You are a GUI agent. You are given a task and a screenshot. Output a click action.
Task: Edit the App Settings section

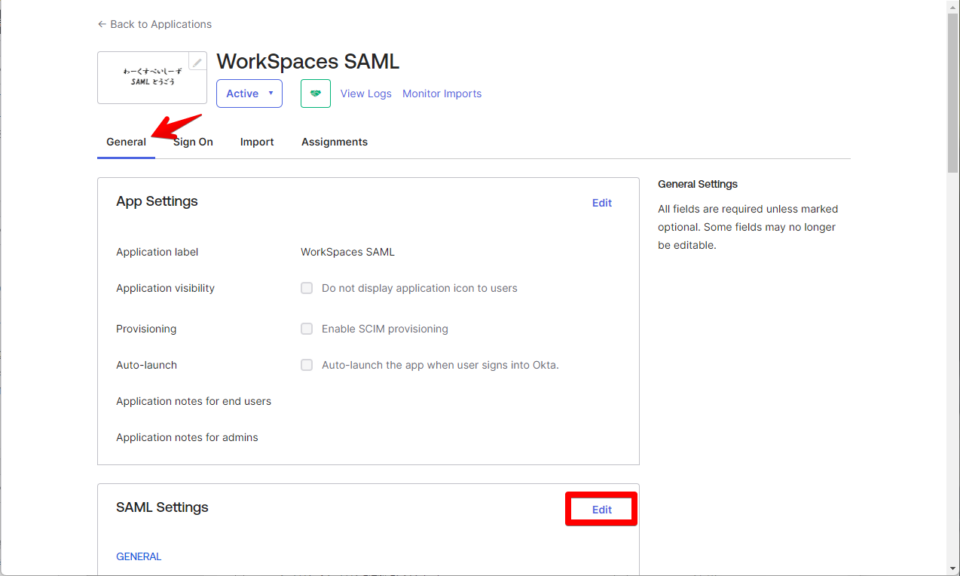tap(601, 202)
